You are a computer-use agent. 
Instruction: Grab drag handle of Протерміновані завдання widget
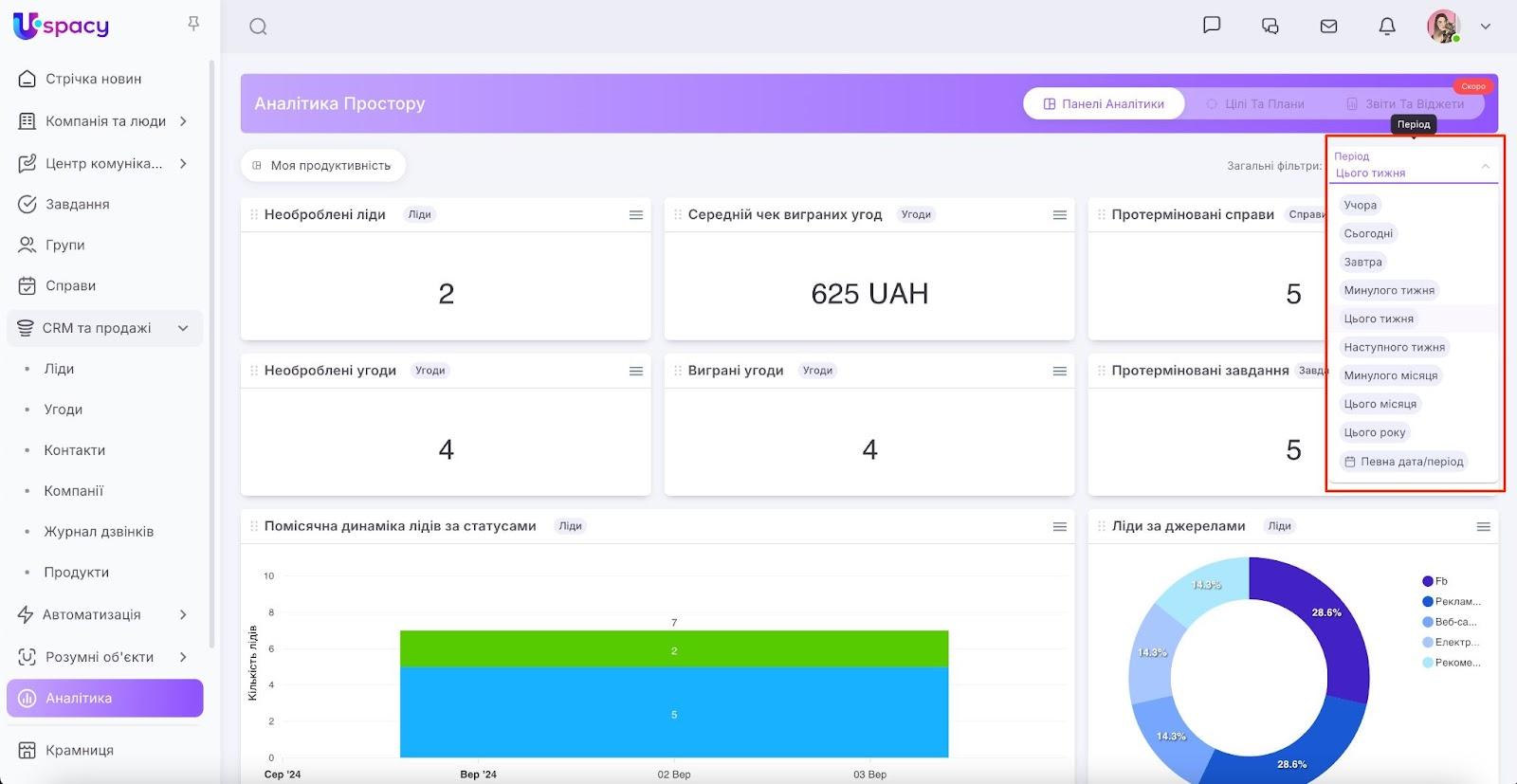tap(1102, 371)
